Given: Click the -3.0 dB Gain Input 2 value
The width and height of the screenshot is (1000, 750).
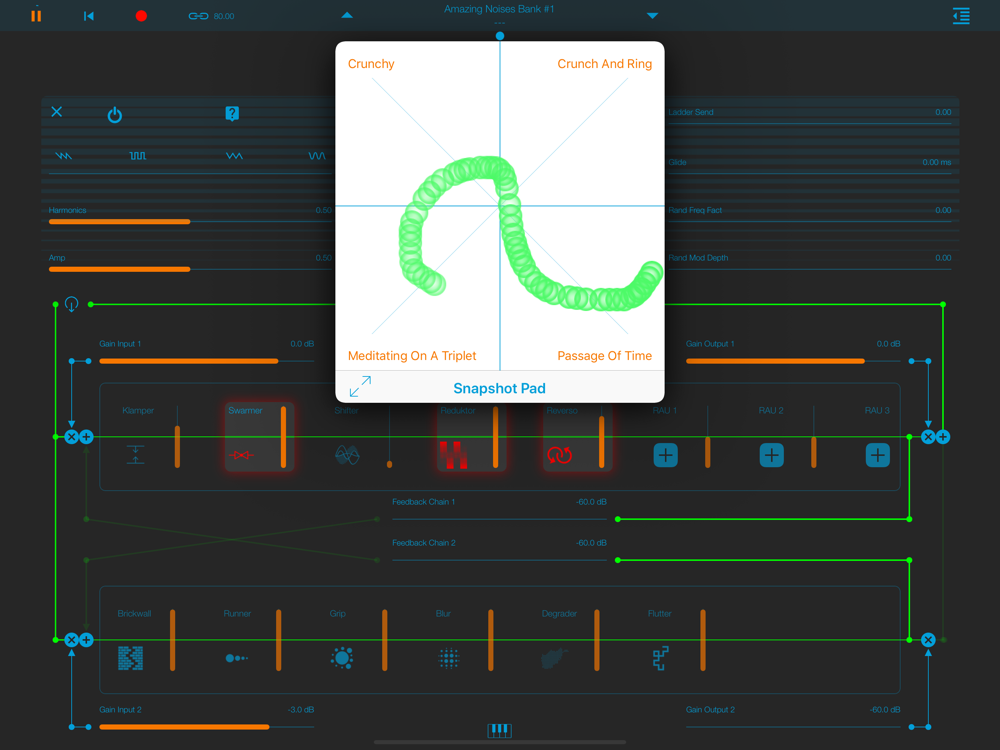Looking at the screenshot, I should pyautogui.click(x=300, y=710).
